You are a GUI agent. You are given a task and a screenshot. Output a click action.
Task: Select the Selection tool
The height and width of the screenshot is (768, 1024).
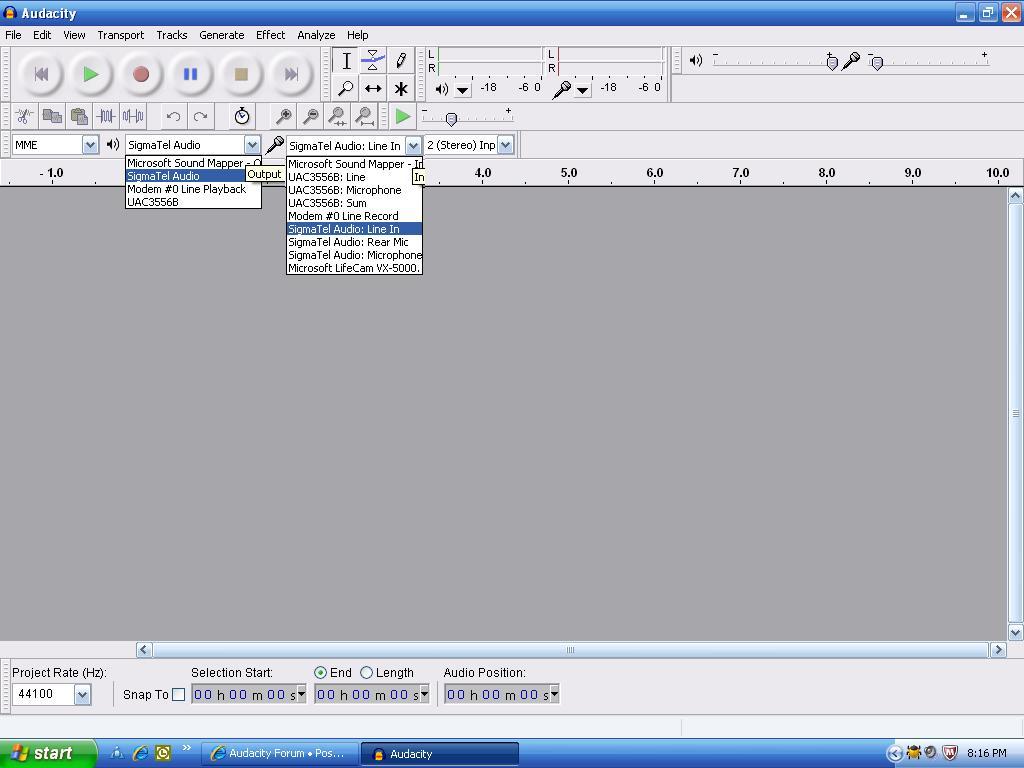346,60
